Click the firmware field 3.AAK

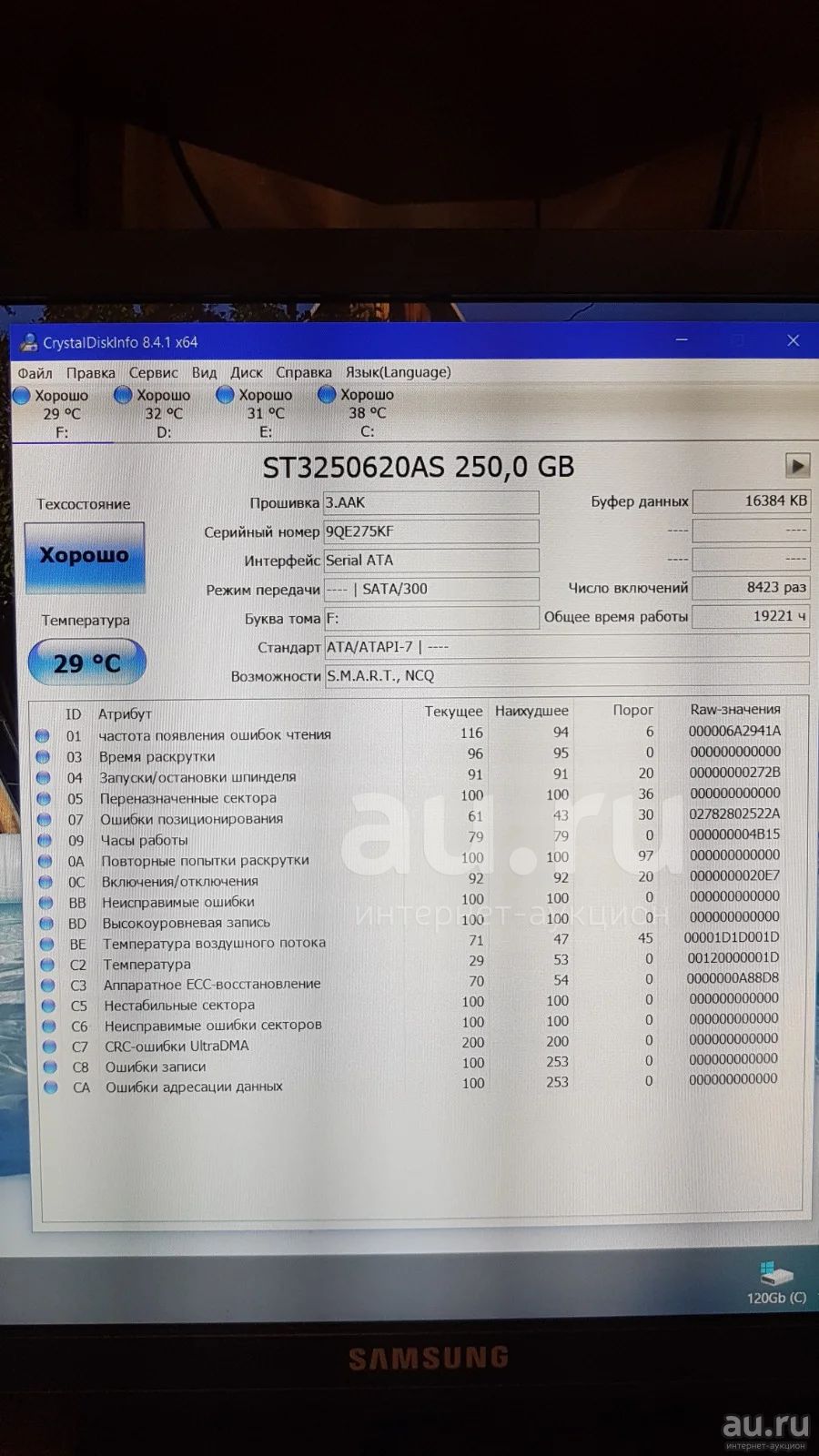[431, 502]
